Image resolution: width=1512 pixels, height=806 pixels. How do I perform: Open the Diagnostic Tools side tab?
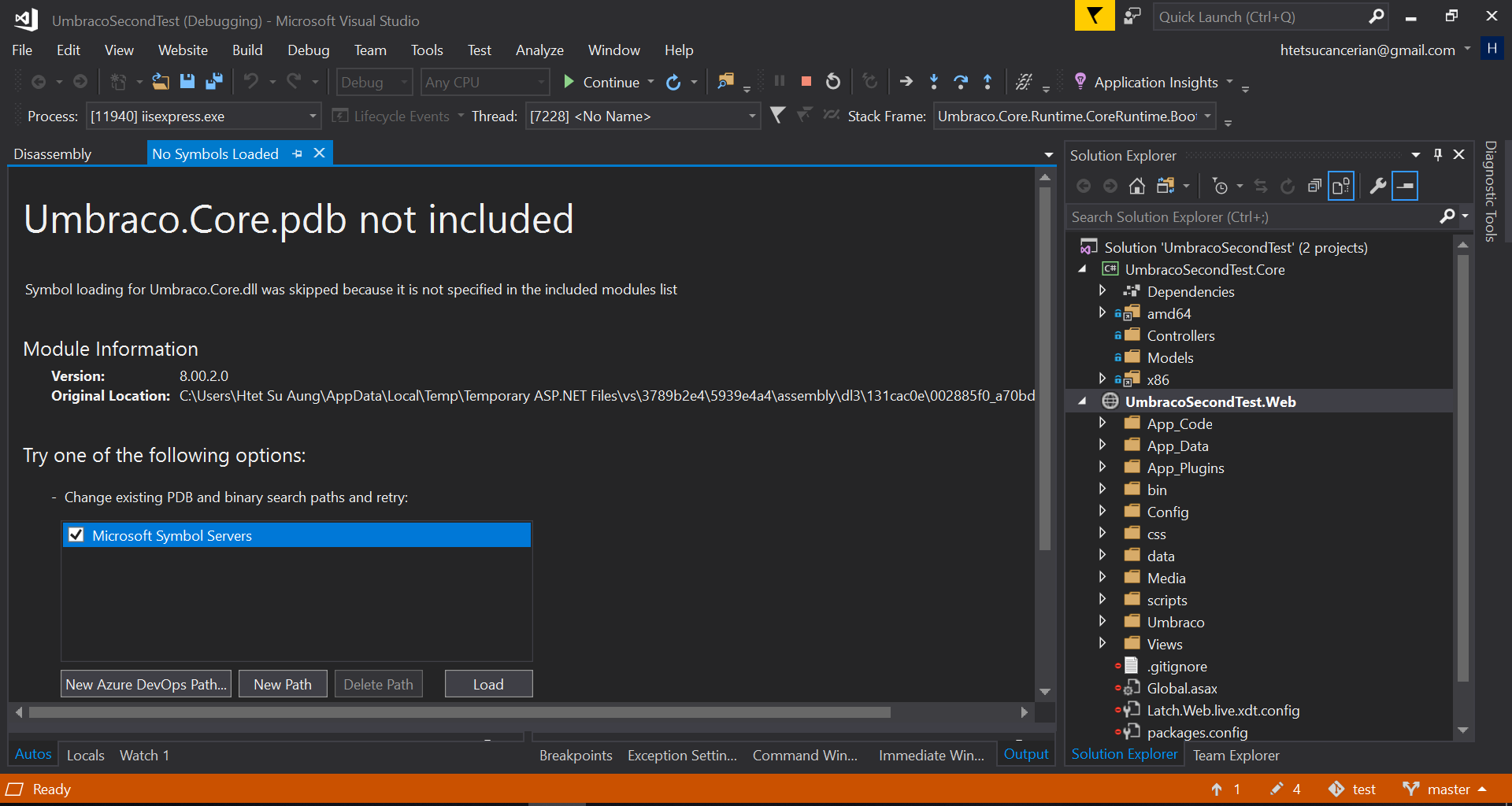tap(1491, 190)
